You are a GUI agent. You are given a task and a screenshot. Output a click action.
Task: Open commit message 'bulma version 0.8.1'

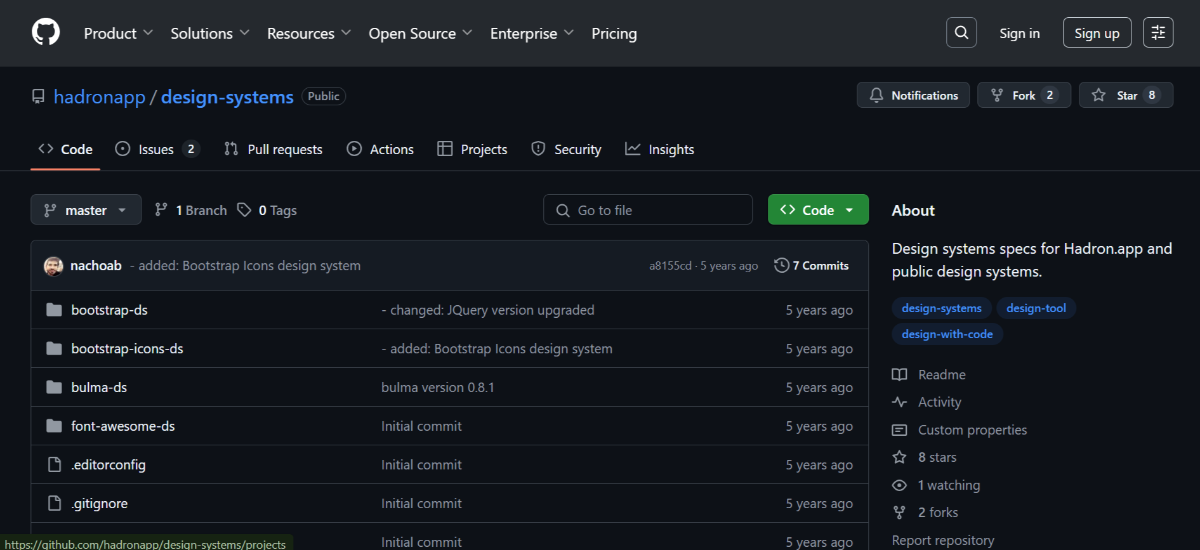(438, 387)
